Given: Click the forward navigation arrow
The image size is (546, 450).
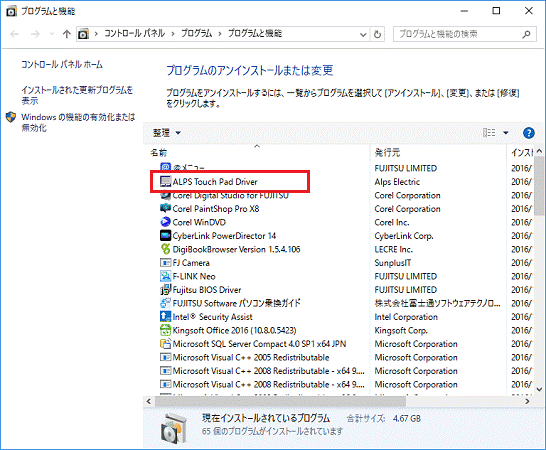Looking at the screenshot, I should [x=35, y=34].
